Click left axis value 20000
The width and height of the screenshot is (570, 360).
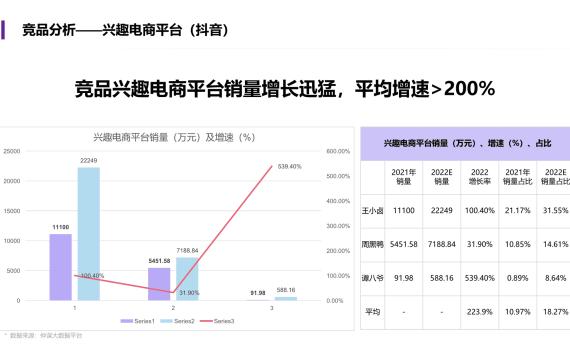pyautogui.click(x=12, y=181)
